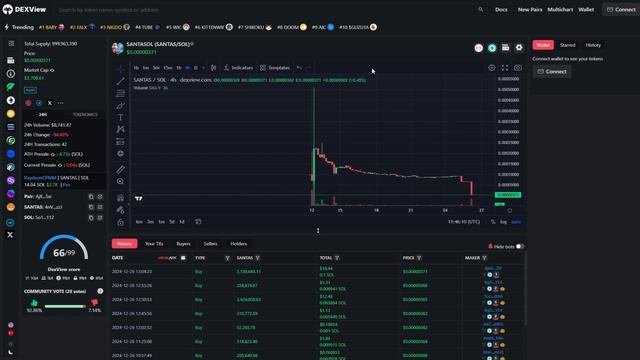Select the Fibonacci lines tool
The width and height of the screenshot is (640, 360).
tap(120, 93)
